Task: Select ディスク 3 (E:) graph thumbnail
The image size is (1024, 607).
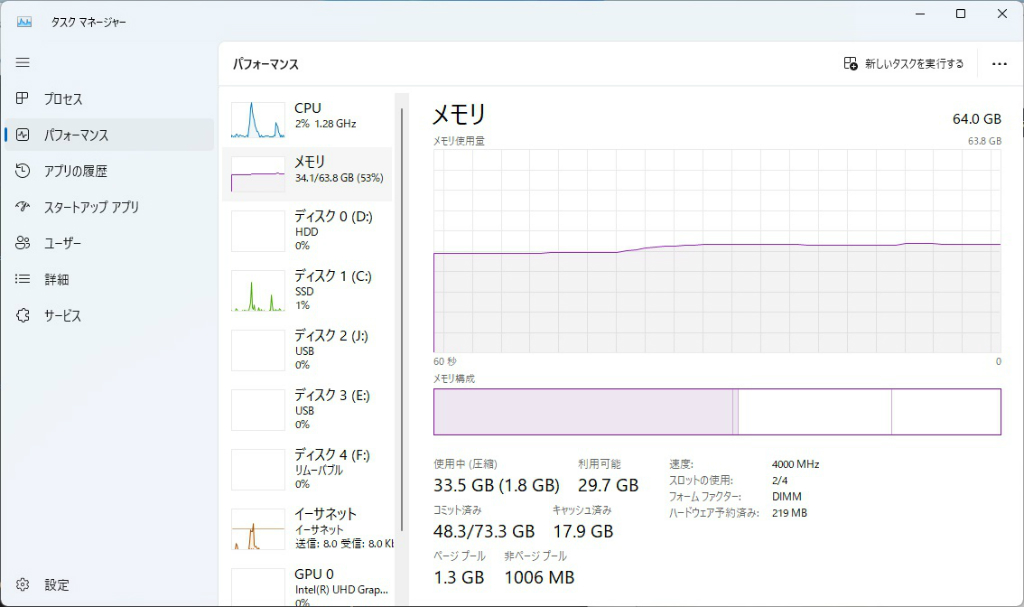Action: [258, 410]
